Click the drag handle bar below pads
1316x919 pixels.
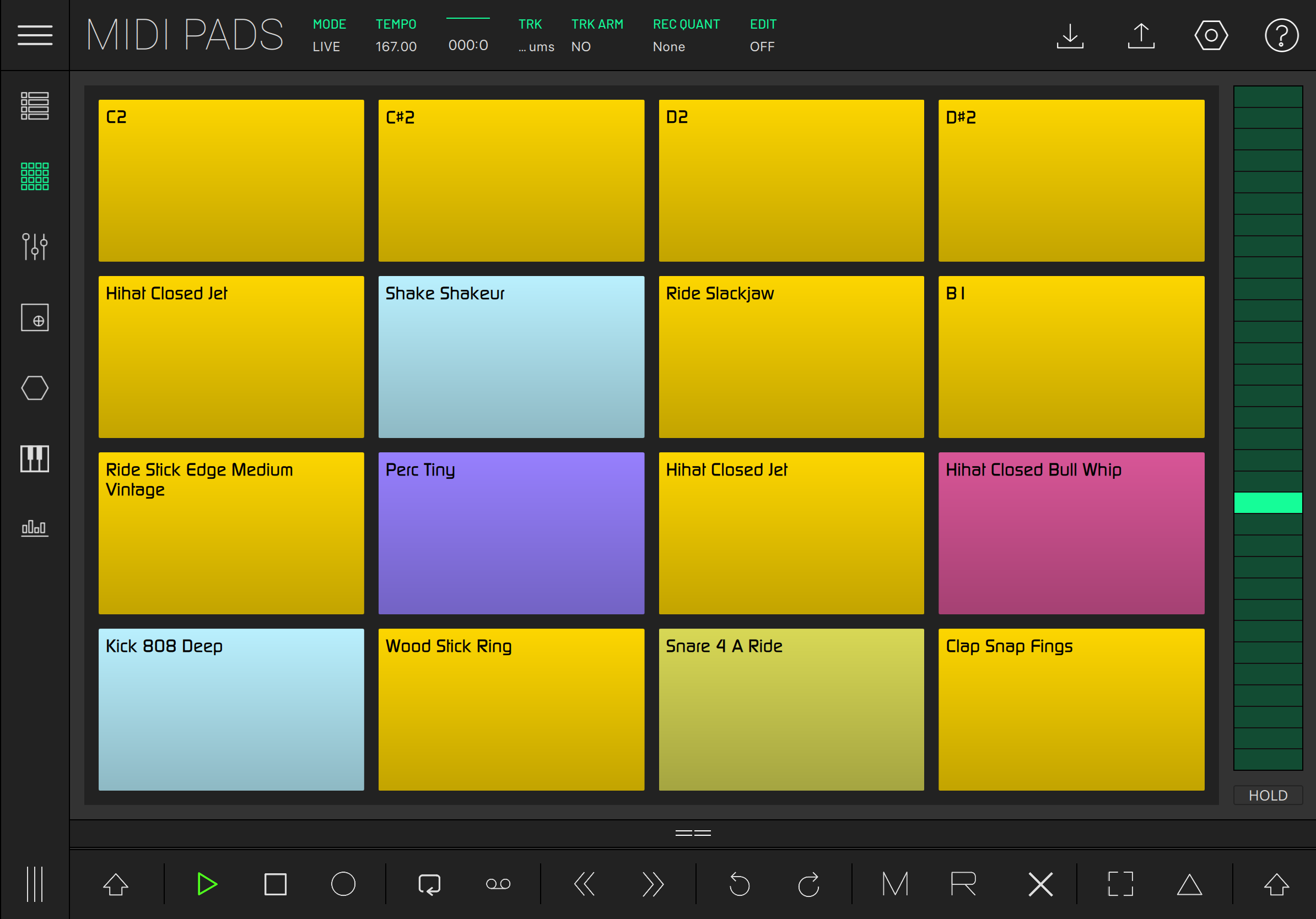(693, 833)
